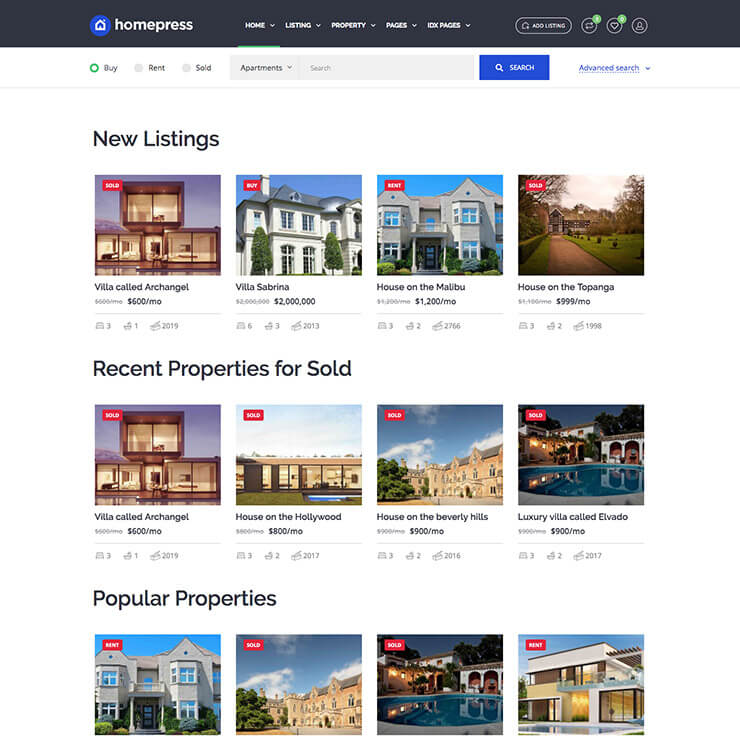
Task: Click the $1,200/mo price text
Action: 435,302
